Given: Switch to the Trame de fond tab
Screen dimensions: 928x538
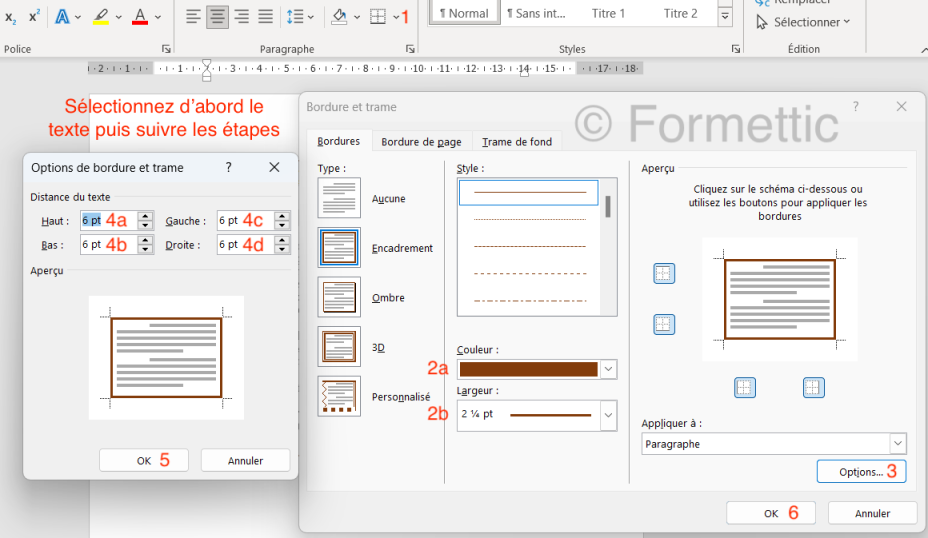Looking at the screenshot, I should 517,142.
